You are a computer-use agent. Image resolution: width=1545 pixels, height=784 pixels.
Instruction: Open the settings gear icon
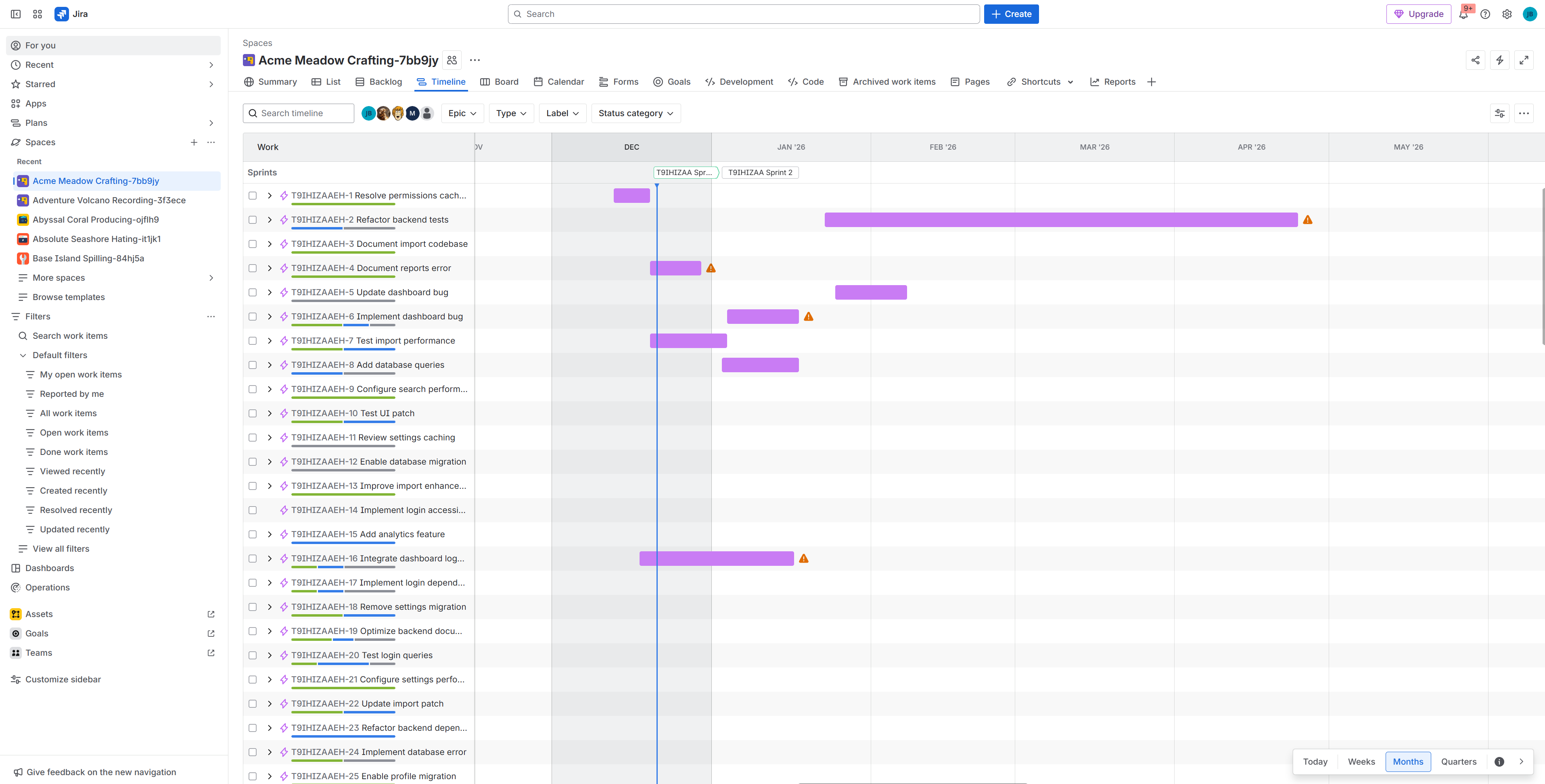[x=1507, y=15]
